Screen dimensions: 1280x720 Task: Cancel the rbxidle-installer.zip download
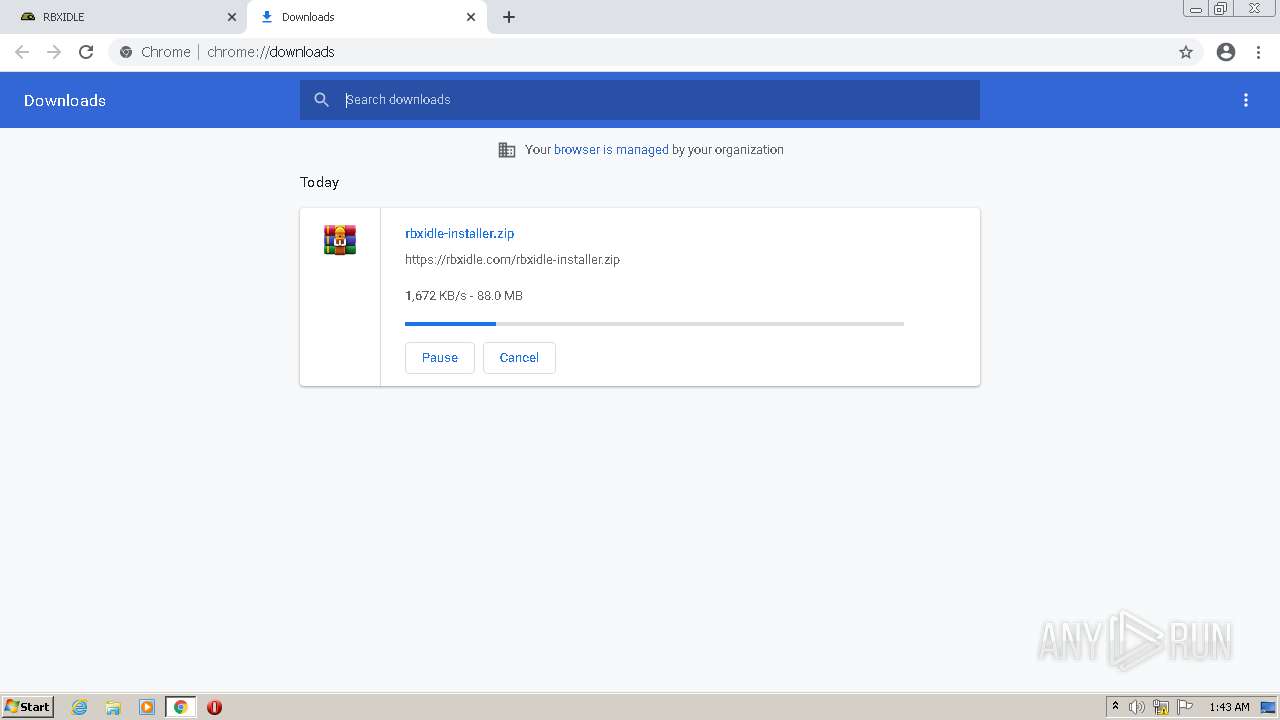(519, 358)
